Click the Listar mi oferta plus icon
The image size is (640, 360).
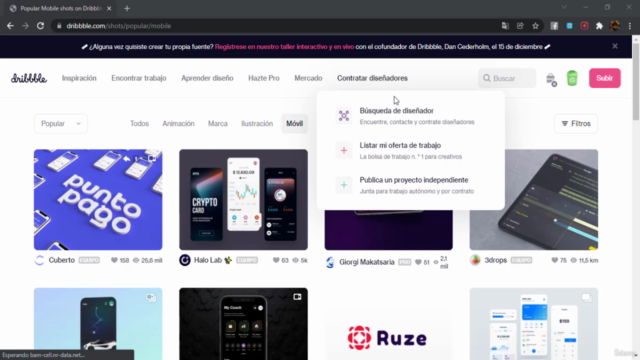pyautogui.click(x=344, y=151)
